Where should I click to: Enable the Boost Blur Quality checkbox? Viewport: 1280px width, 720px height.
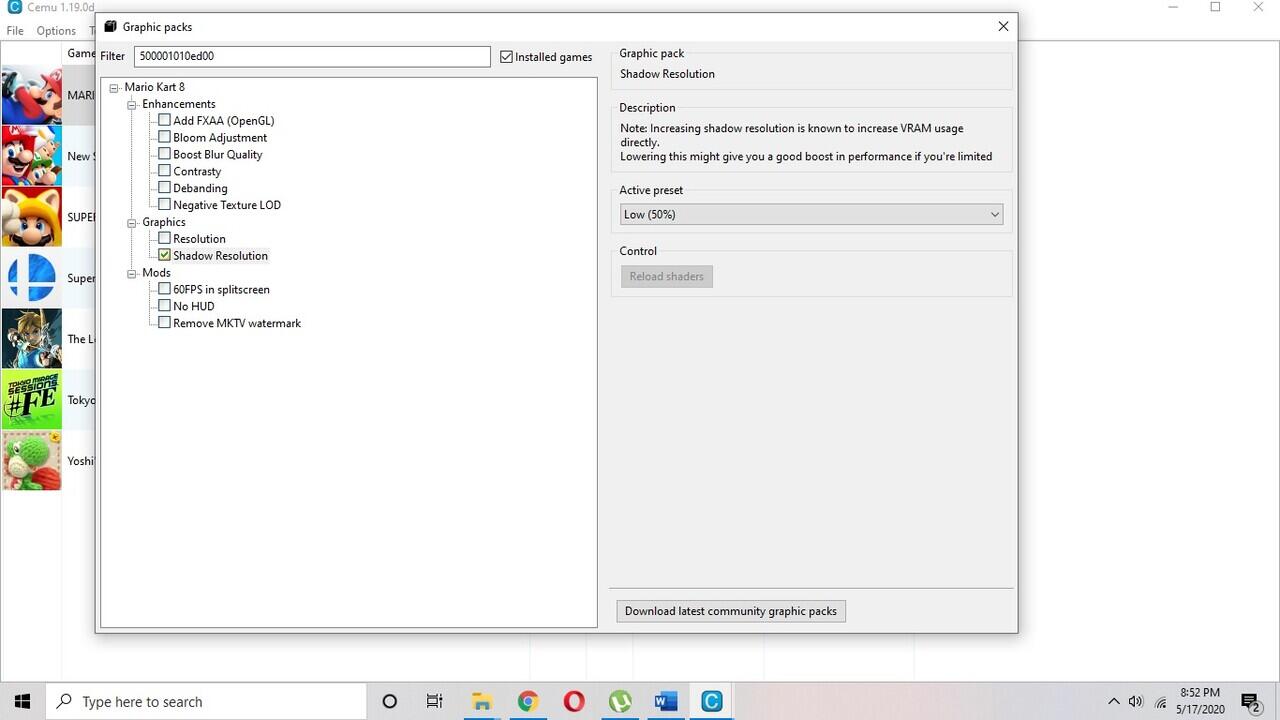(164, 154)
